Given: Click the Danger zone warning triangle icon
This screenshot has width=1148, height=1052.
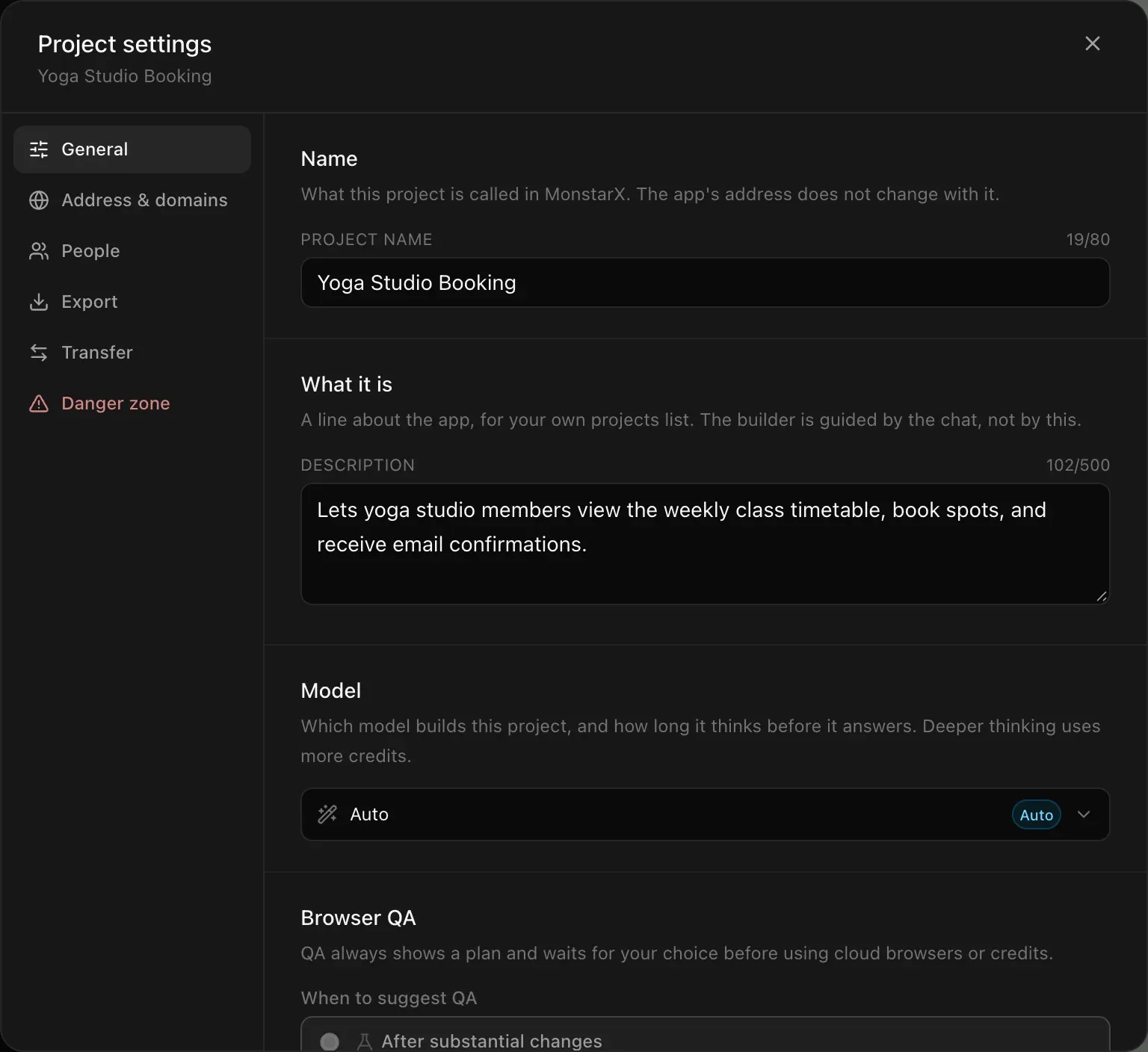Looking at the screenshot, I should coord(39,403).
